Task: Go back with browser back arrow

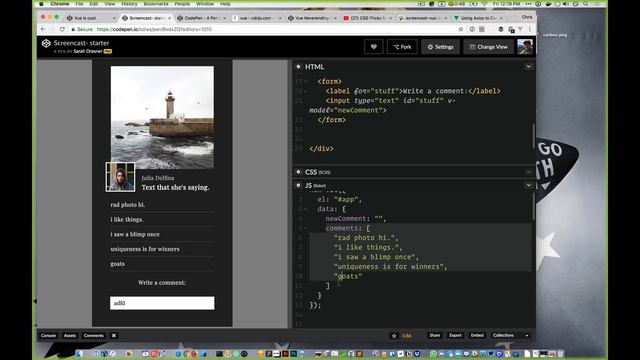Action: (43, 29)
